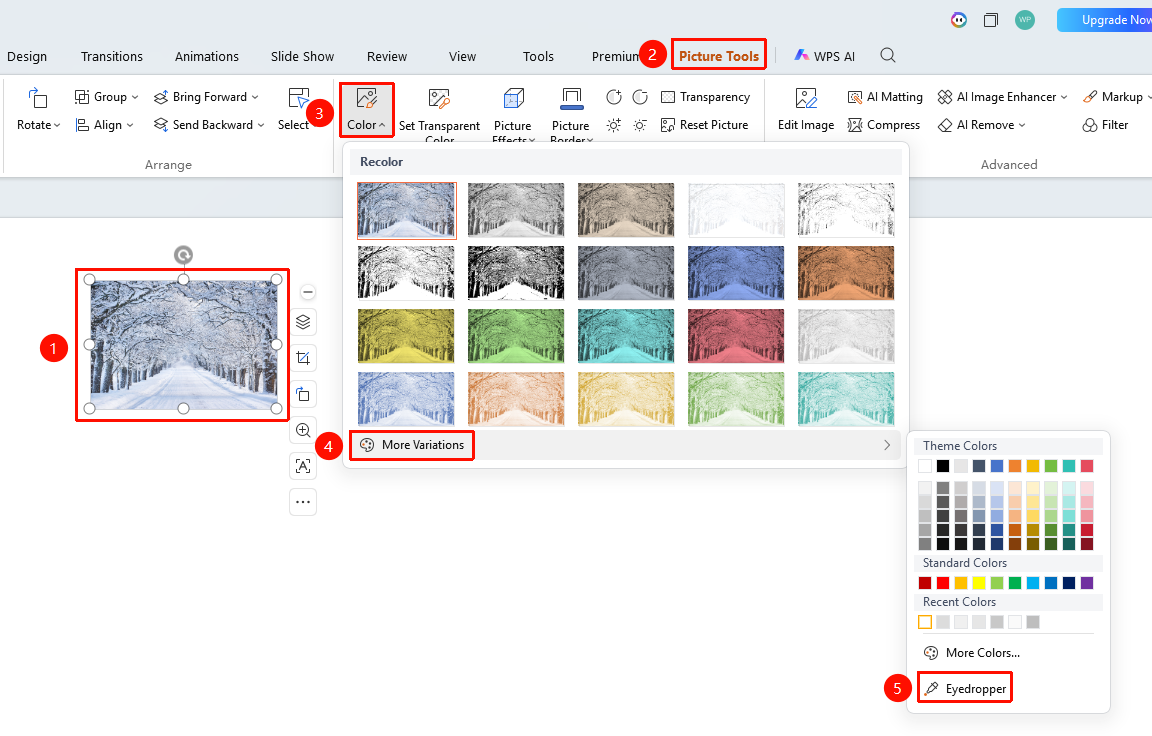Open WPS AI
The height and width of the screenshot is (736, 1152).
825,56
